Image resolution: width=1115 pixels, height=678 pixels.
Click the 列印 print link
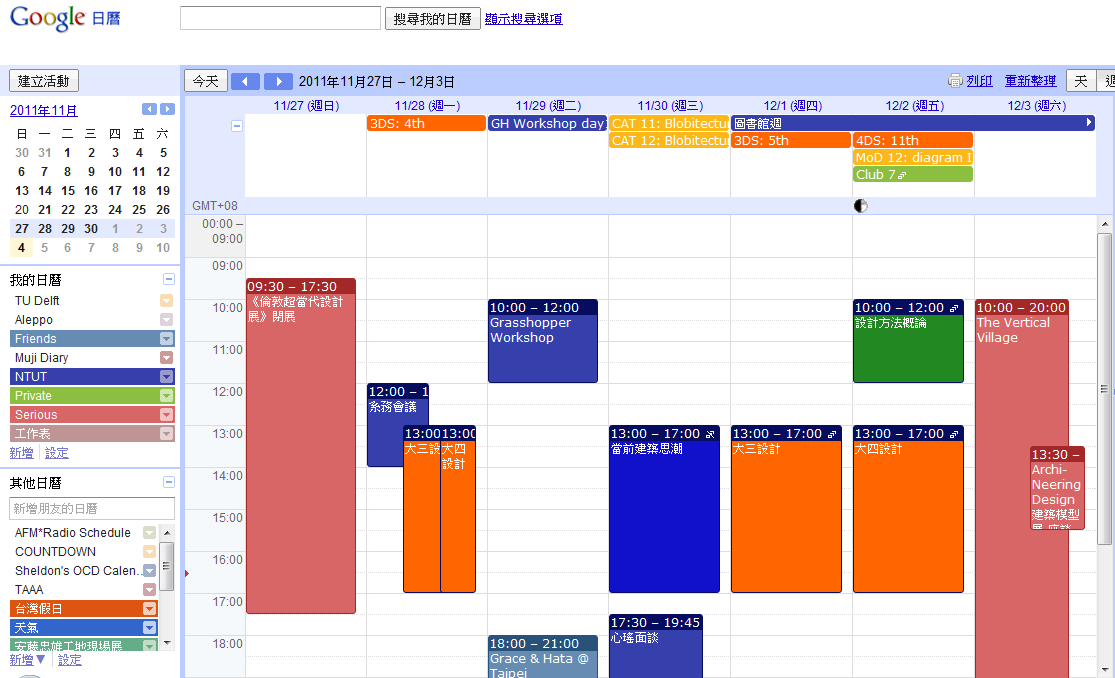point(979,81)
